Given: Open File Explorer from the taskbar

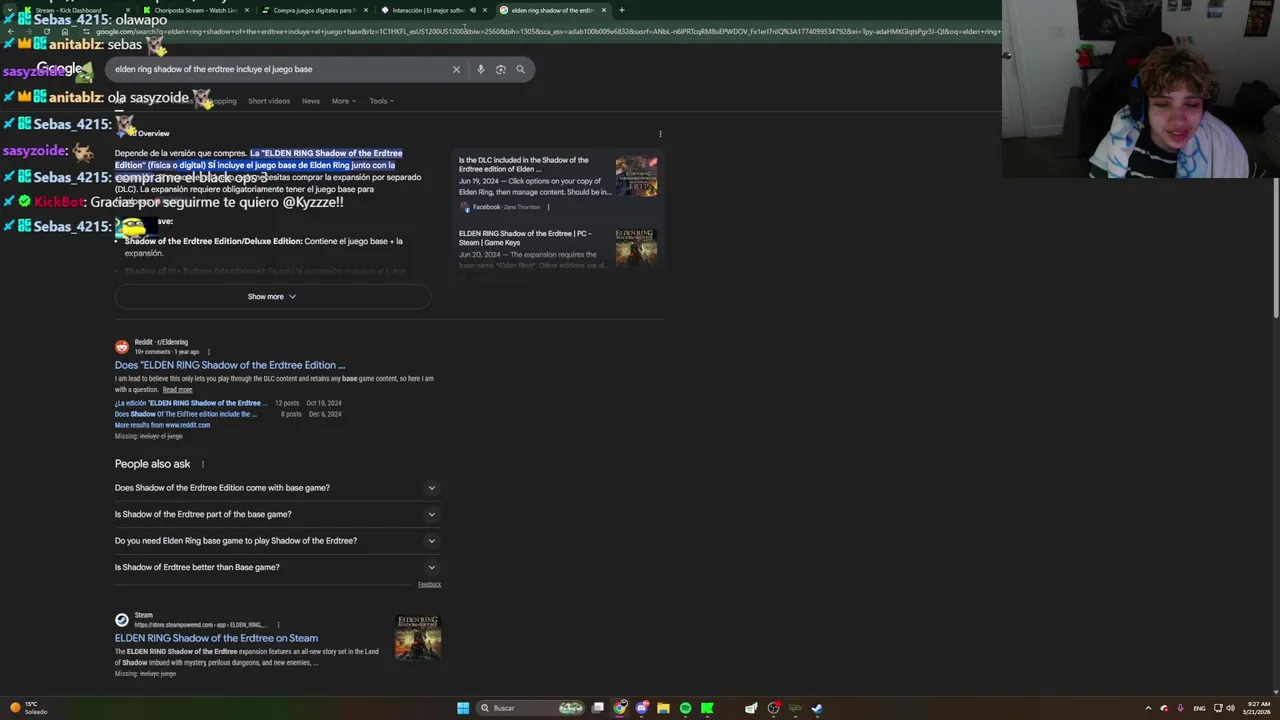Looking at the screenshot, I should (x=663, y=708).
